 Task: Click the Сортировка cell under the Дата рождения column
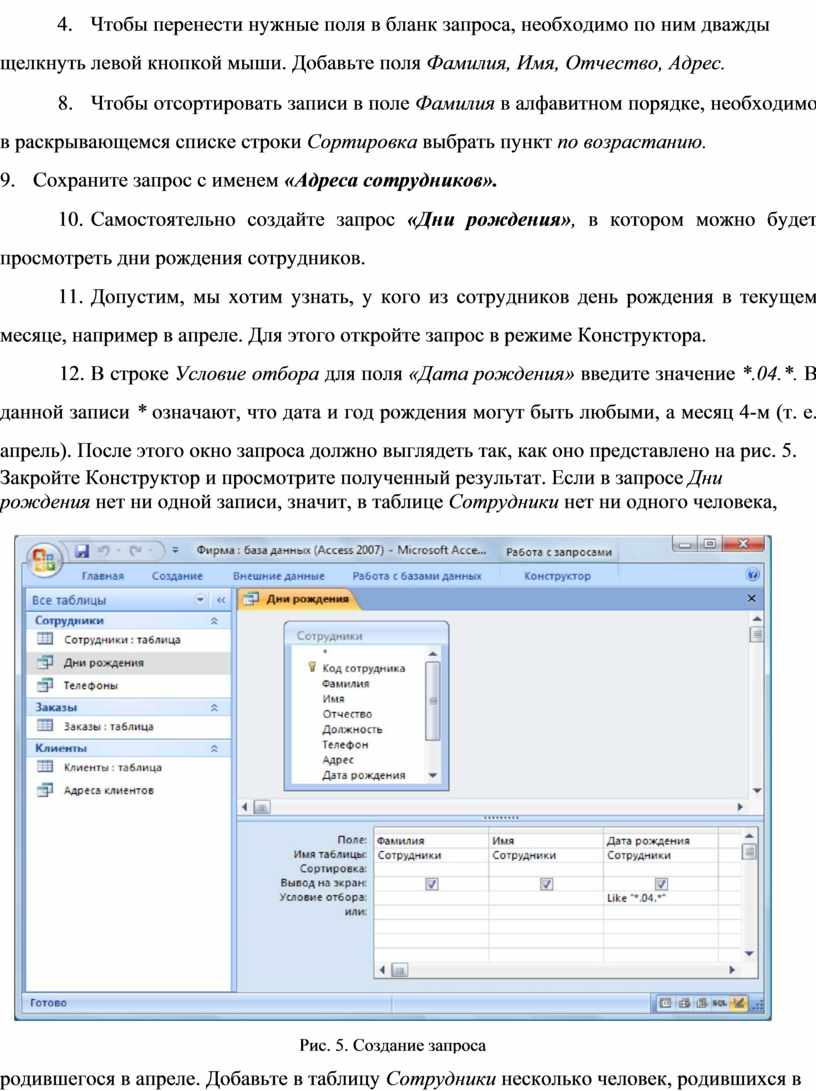point(661,869)
